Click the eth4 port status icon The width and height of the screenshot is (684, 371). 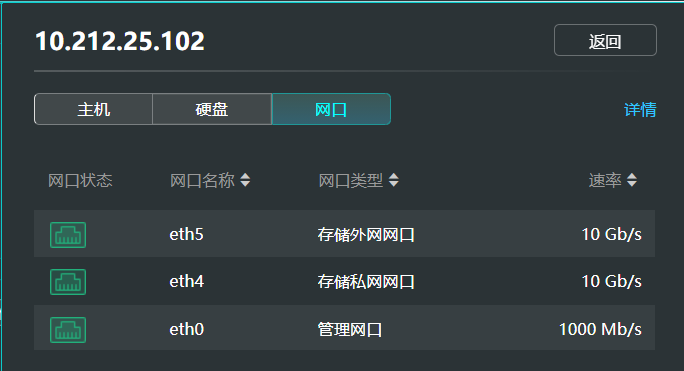tap(68, 282)
